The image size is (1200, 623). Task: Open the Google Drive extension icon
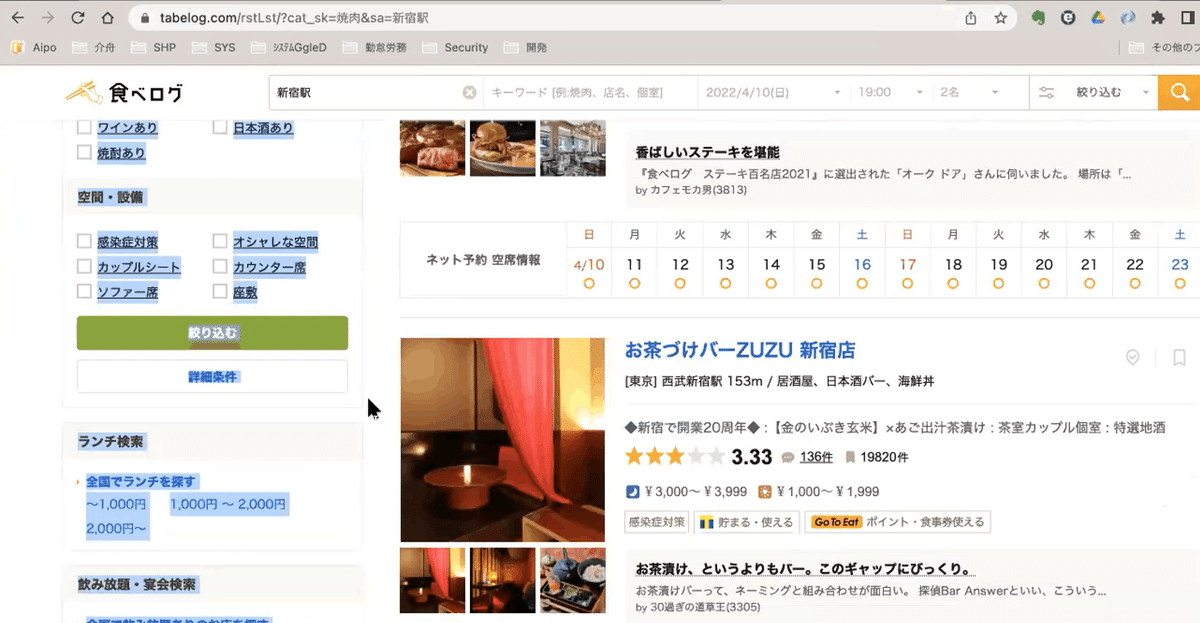pyautogui.click(x=1098, y=18)
